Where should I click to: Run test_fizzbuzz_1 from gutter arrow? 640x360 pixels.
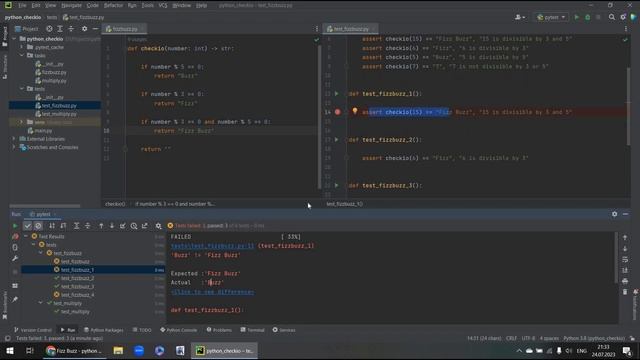[337, 93]
